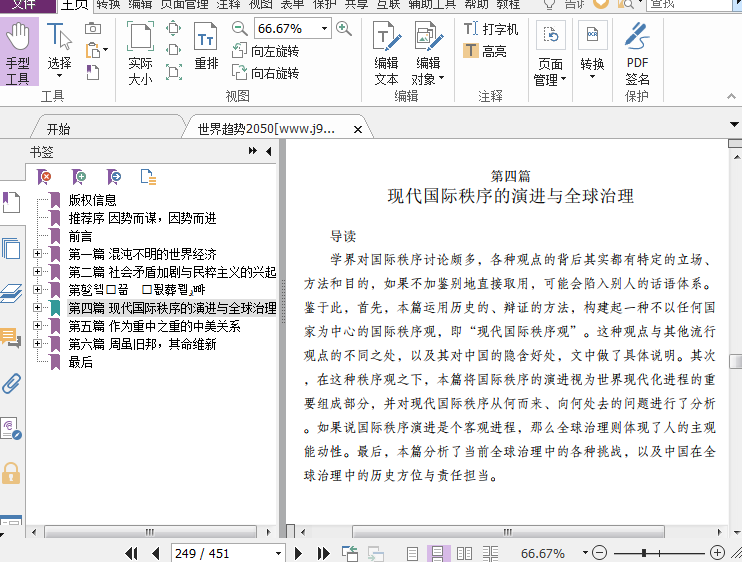Open the 推荐序 因势而谋 bookmark

pos(142,218)
